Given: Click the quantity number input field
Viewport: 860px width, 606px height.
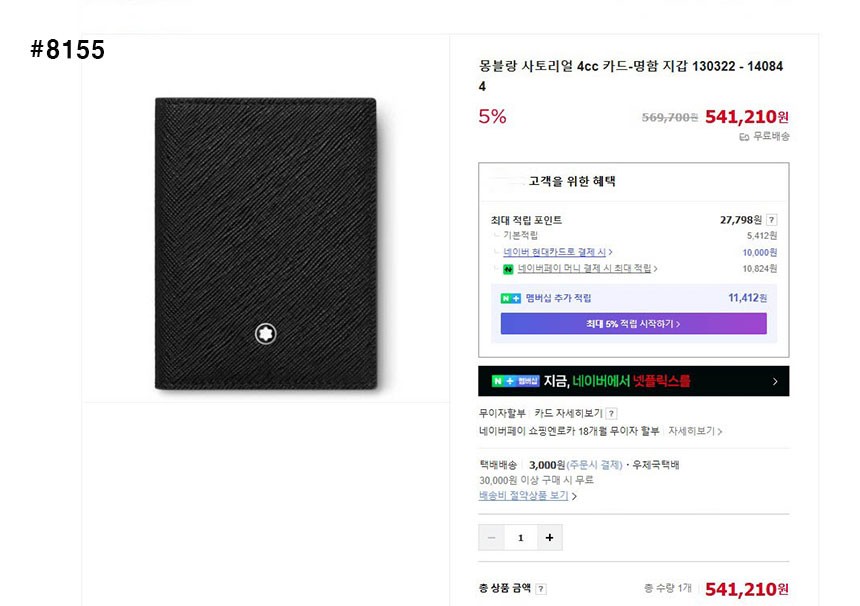Looking at the screenshot, I should [x=520, y=537].
